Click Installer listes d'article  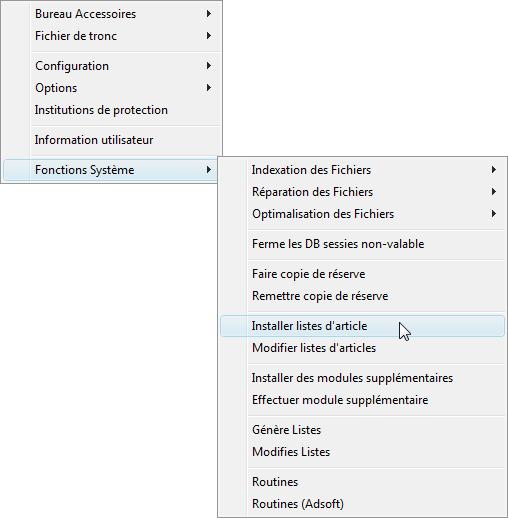coord(362,326)
